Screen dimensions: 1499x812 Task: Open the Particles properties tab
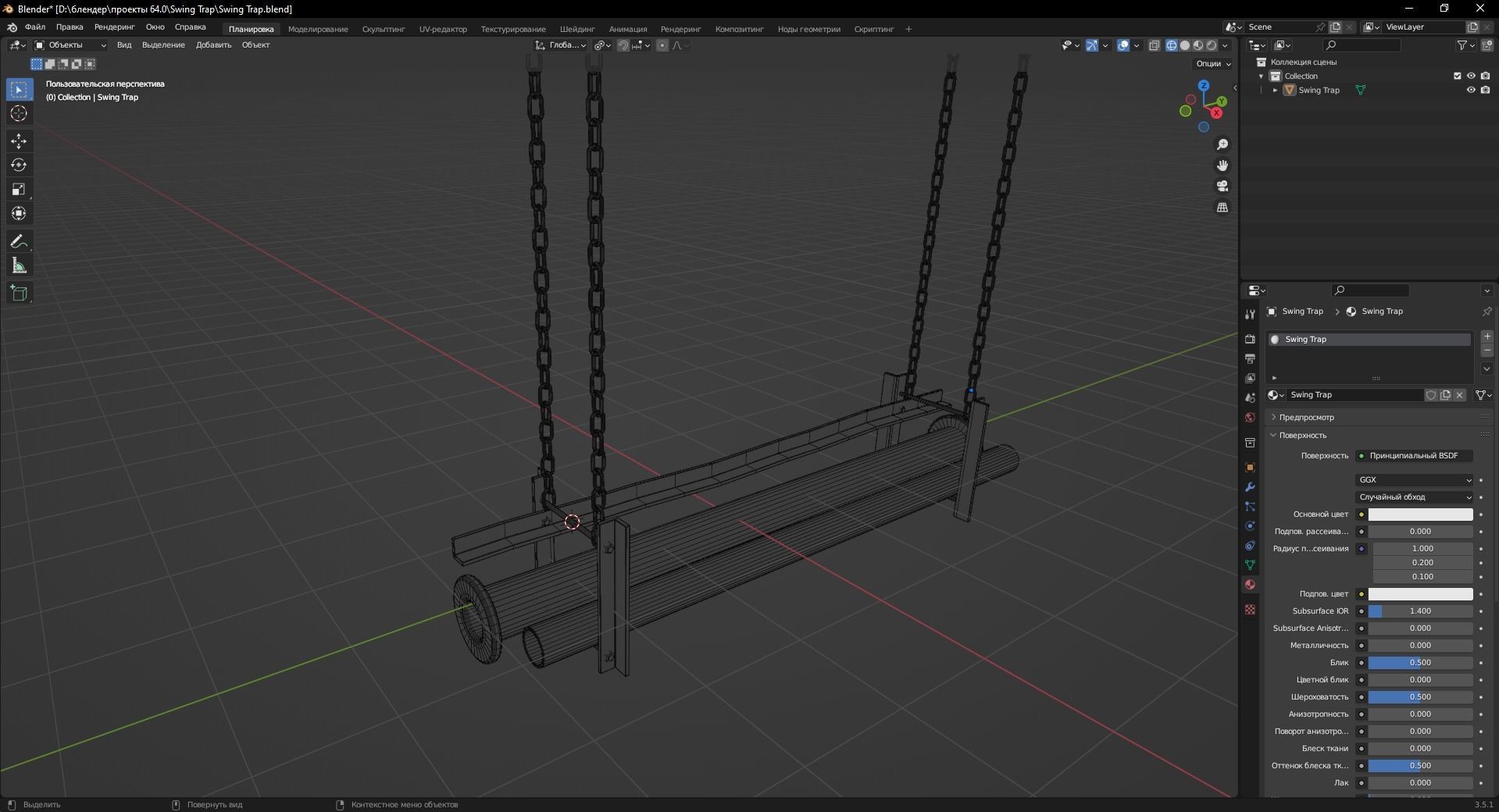(1250, 506)
